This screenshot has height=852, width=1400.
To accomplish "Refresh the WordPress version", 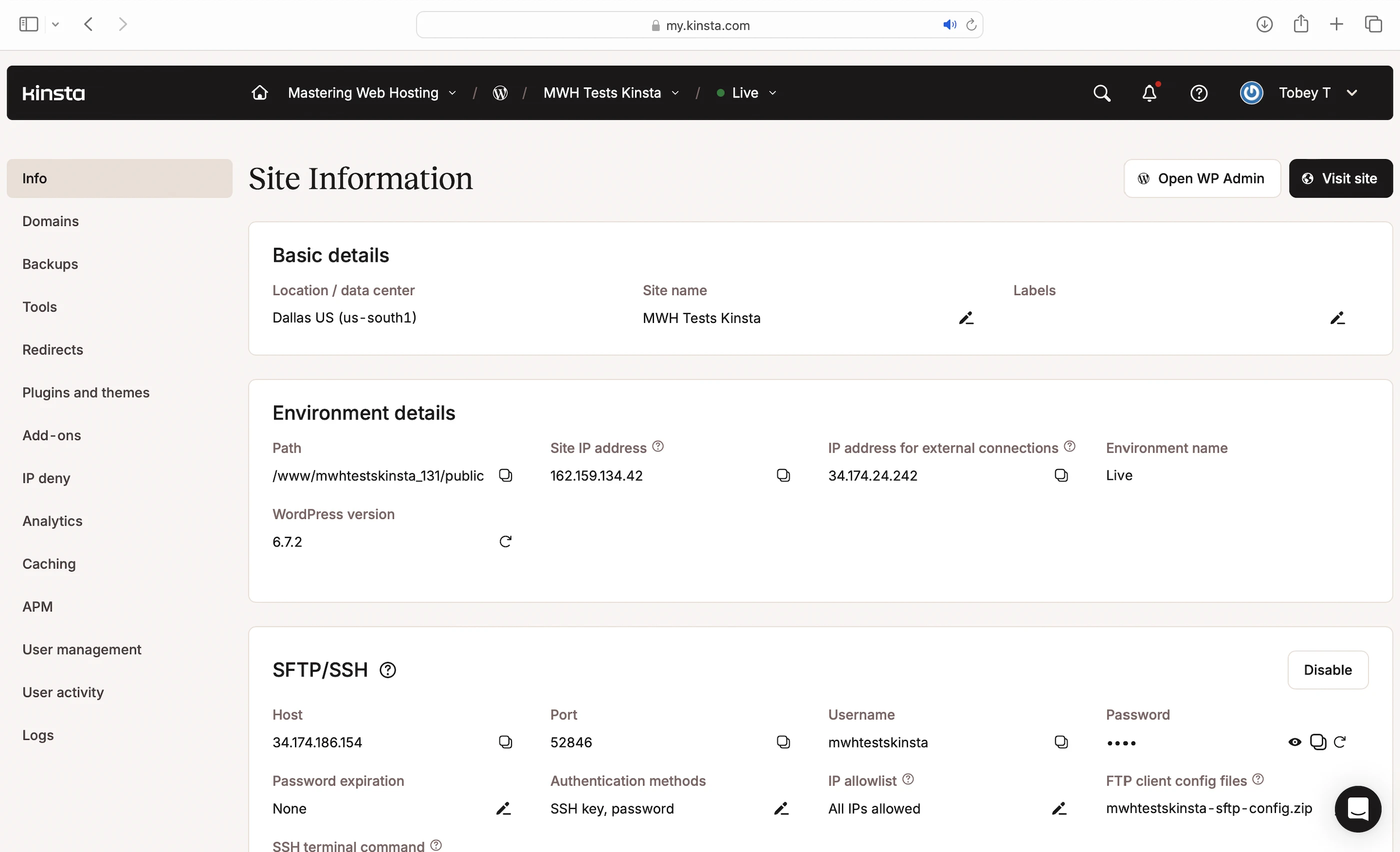I will pos(505,541).
